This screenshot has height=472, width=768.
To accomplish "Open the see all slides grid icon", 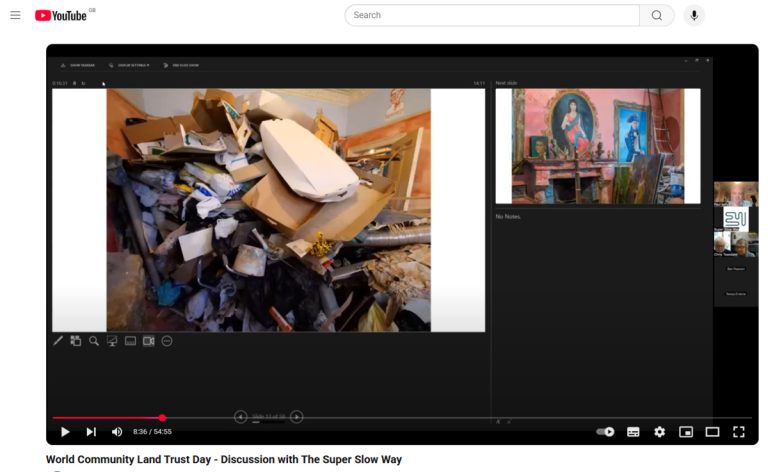I will pyautogui.click(x=75, y=341).
